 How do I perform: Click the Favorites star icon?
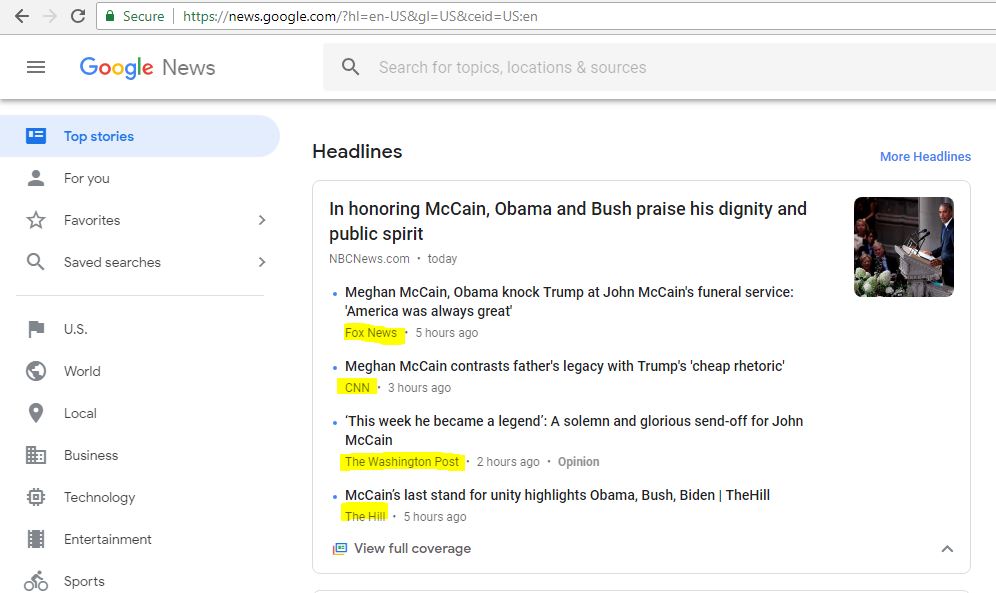tap(36, 220)
